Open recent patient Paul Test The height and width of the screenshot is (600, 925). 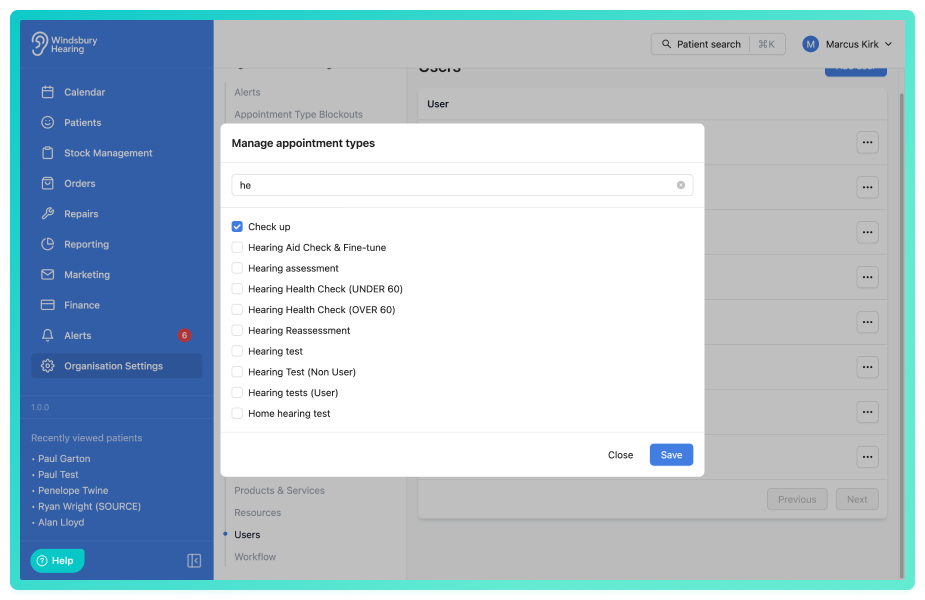coord(58,474)
